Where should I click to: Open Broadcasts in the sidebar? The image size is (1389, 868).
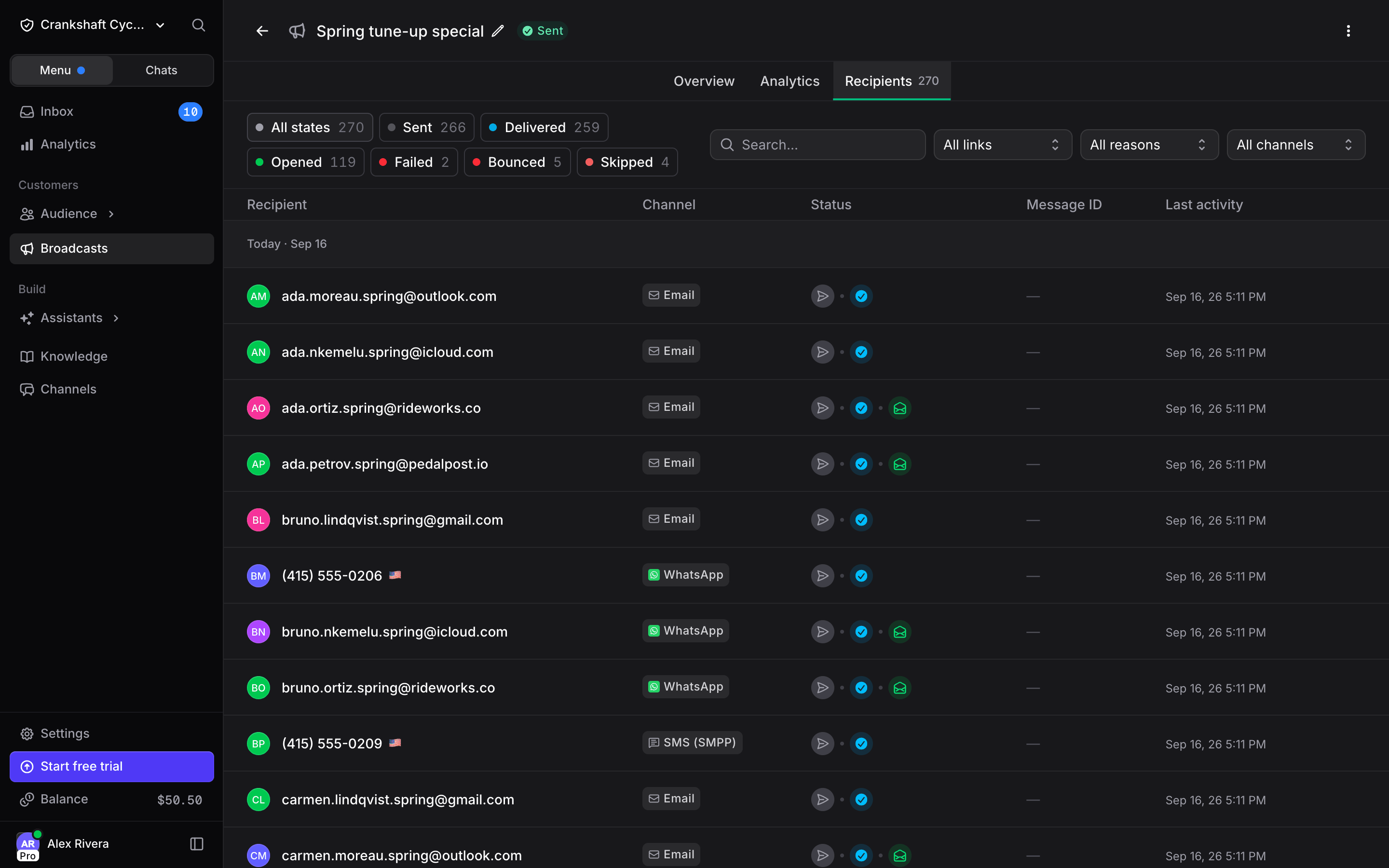click(x=111, y=248)
